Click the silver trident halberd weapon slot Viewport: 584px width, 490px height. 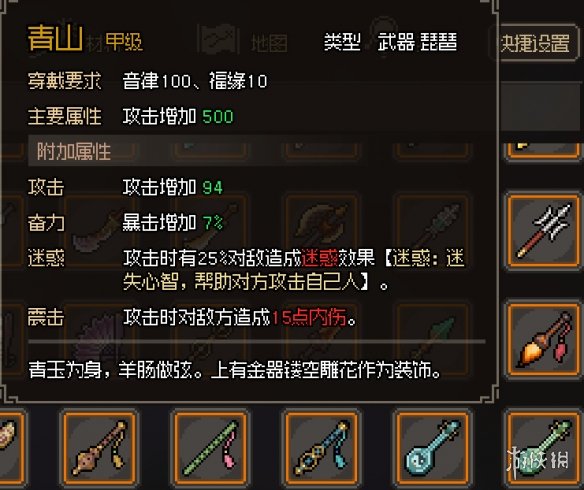(543, 230)
